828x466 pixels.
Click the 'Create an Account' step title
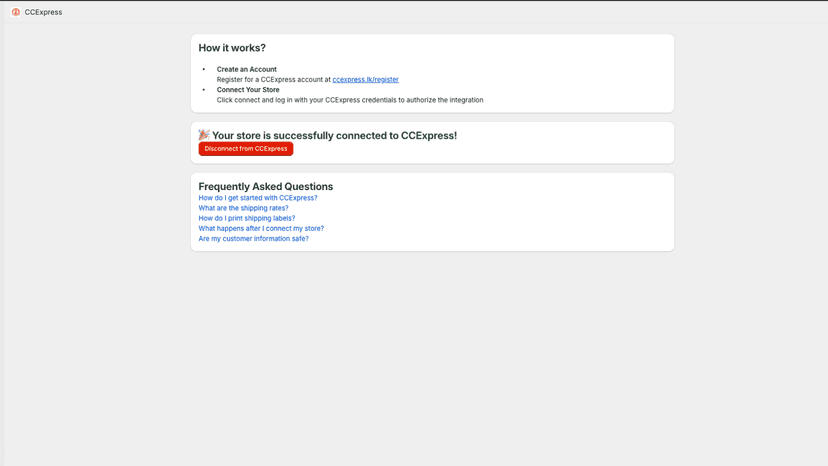pyautogui.click(x=247, y=69)
